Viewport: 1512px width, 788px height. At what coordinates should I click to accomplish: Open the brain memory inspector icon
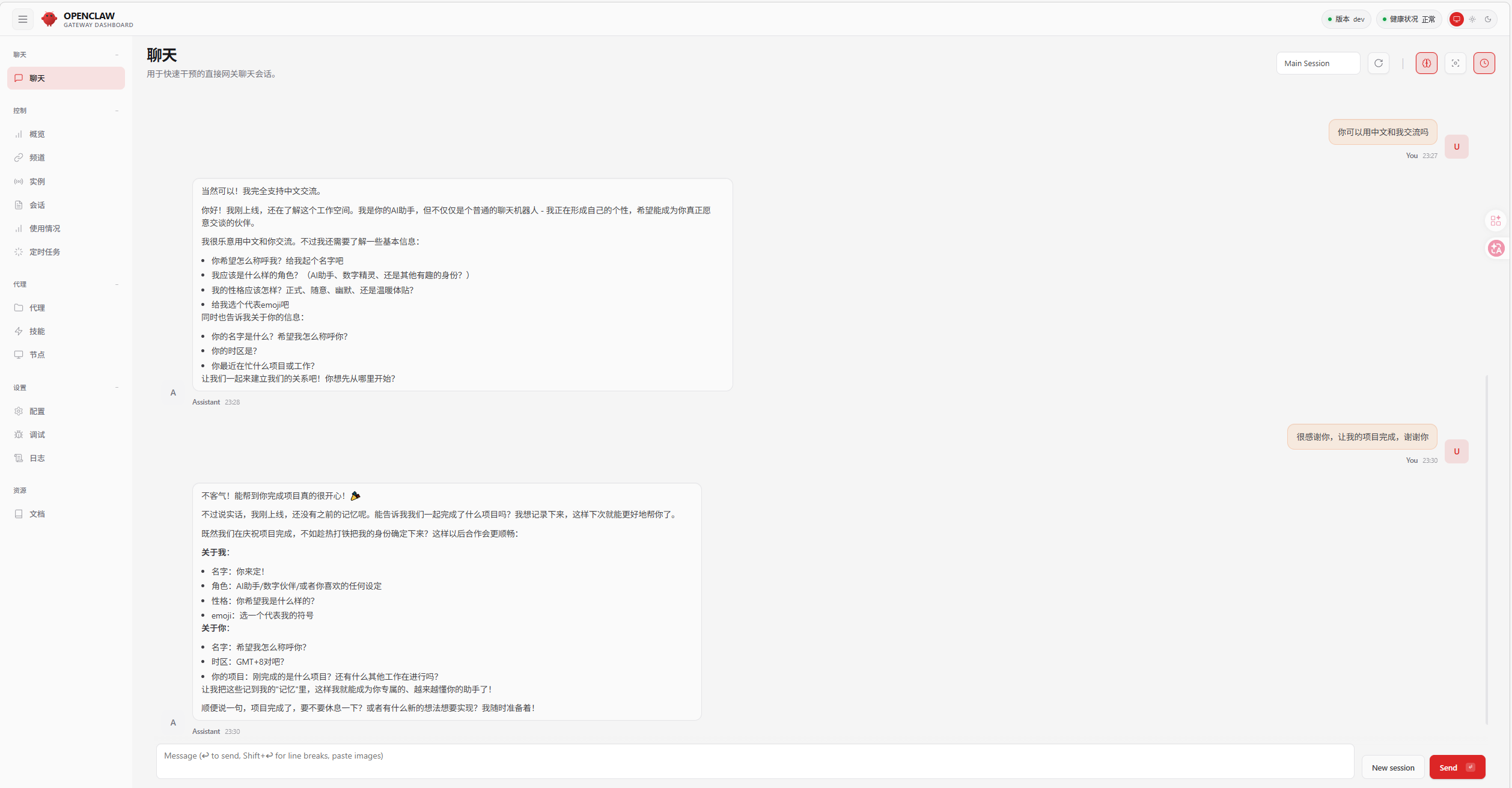(1427, 63)
